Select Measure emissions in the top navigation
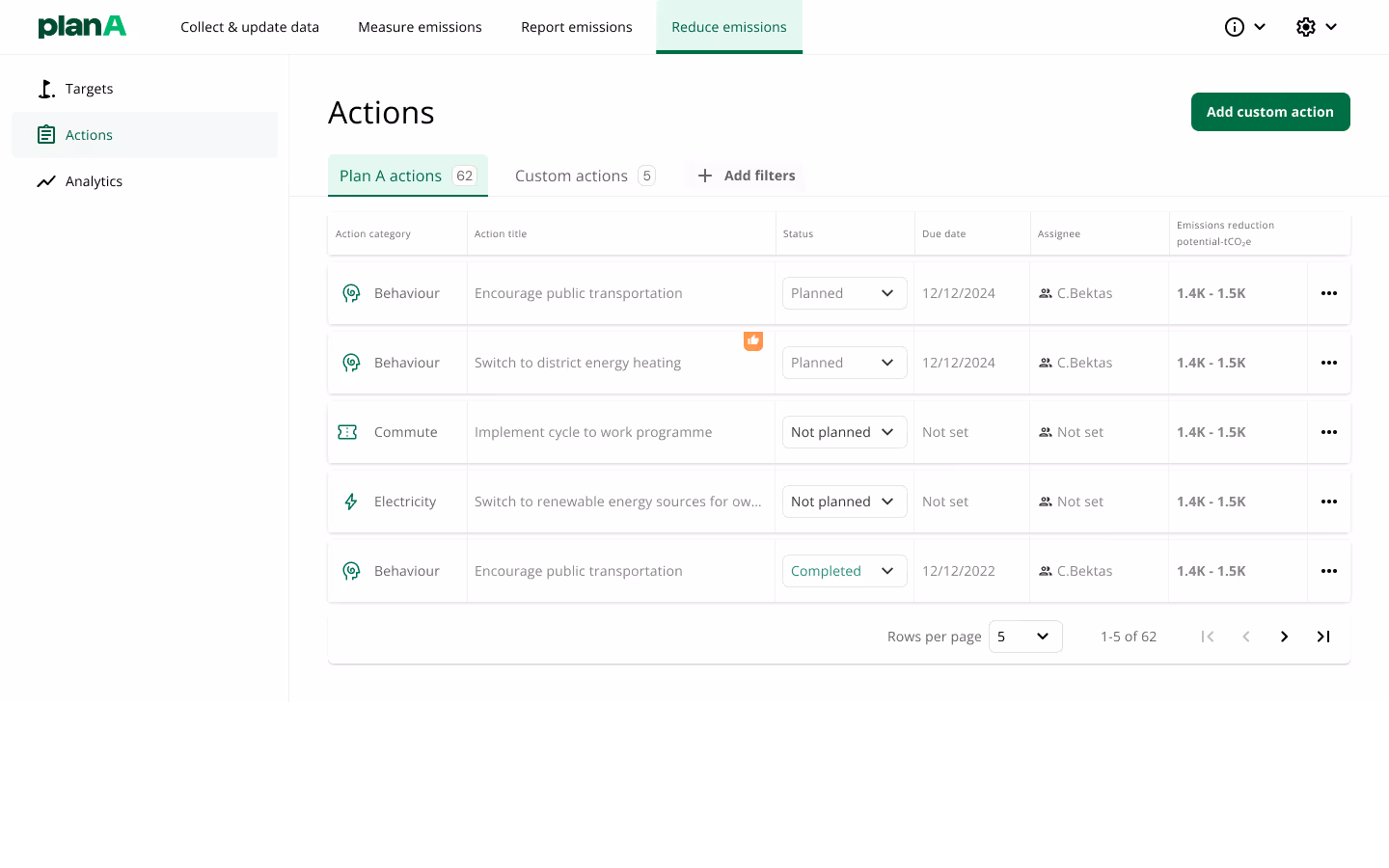The height and width of the screenshot is (868, 1389). pyautogui.click(x=420, y=26)
